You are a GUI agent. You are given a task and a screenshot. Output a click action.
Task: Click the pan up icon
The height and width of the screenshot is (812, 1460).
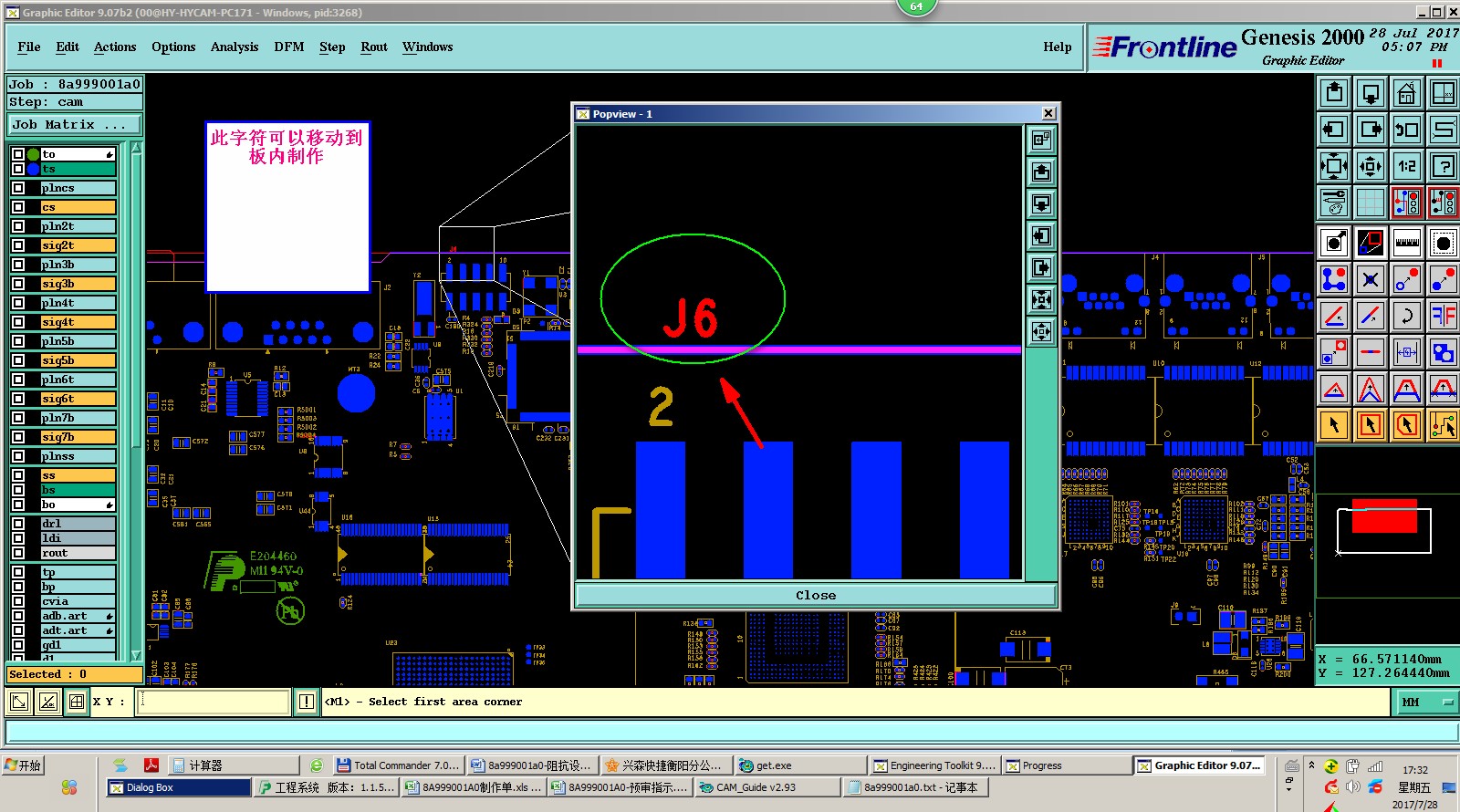(1334, 93)
